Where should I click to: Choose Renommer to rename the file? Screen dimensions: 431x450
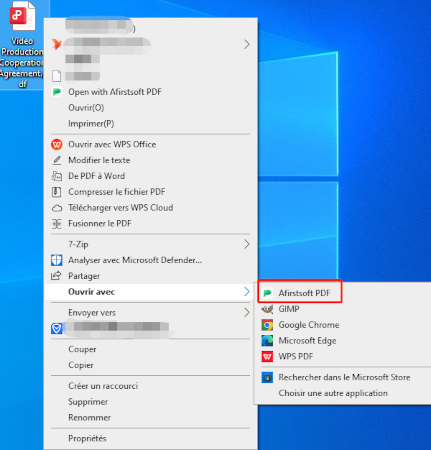point(150,417)
